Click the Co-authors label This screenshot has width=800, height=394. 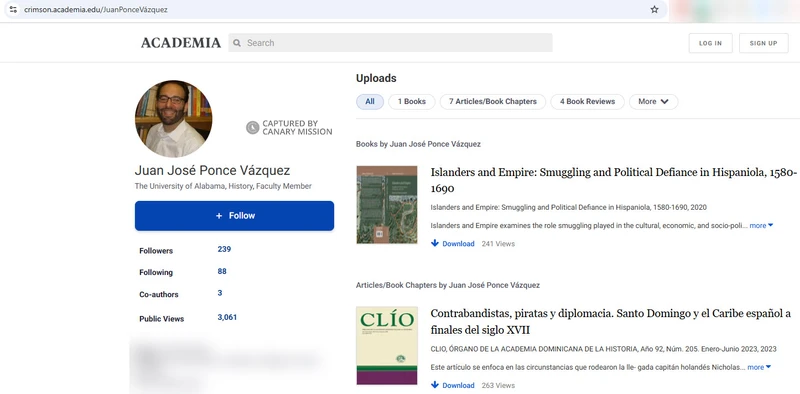click(159, 294)
